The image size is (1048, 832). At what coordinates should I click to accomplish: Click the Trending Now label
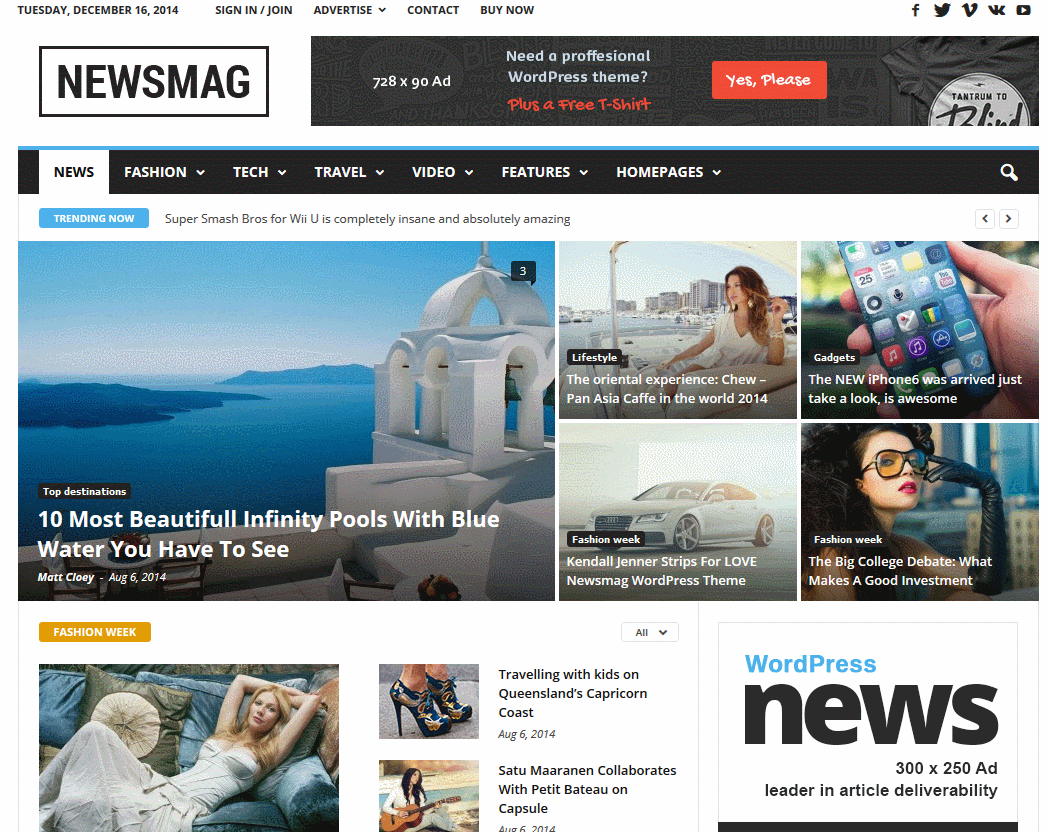click(94, 219)
